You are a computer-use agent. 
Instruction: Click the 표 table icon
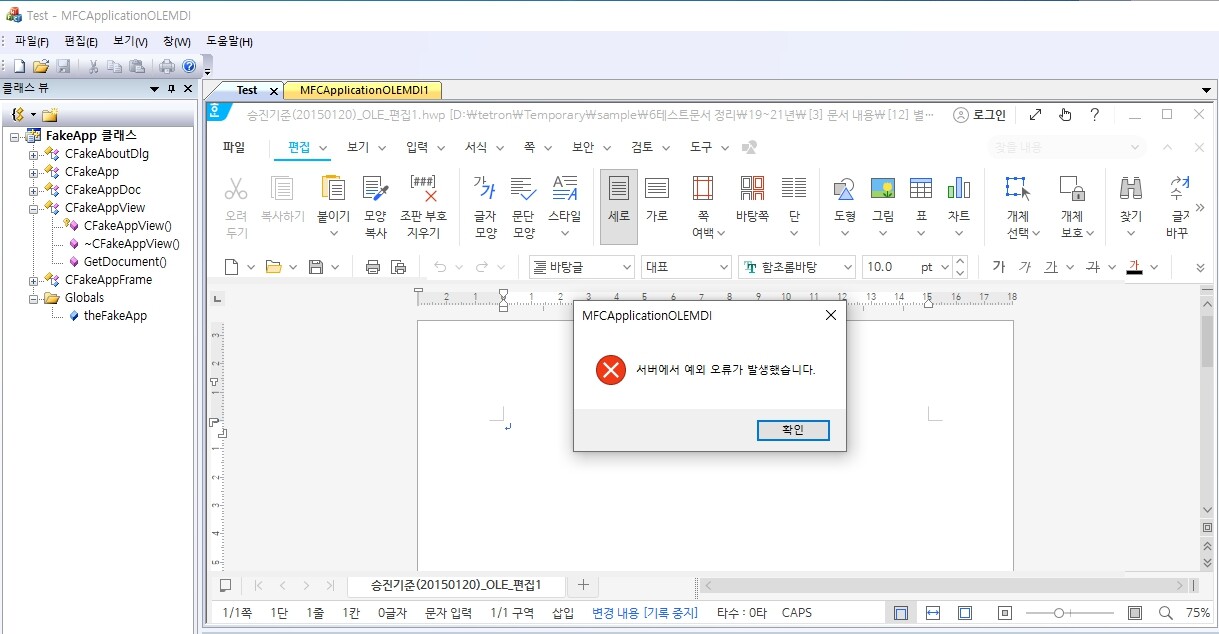[921, 188]
